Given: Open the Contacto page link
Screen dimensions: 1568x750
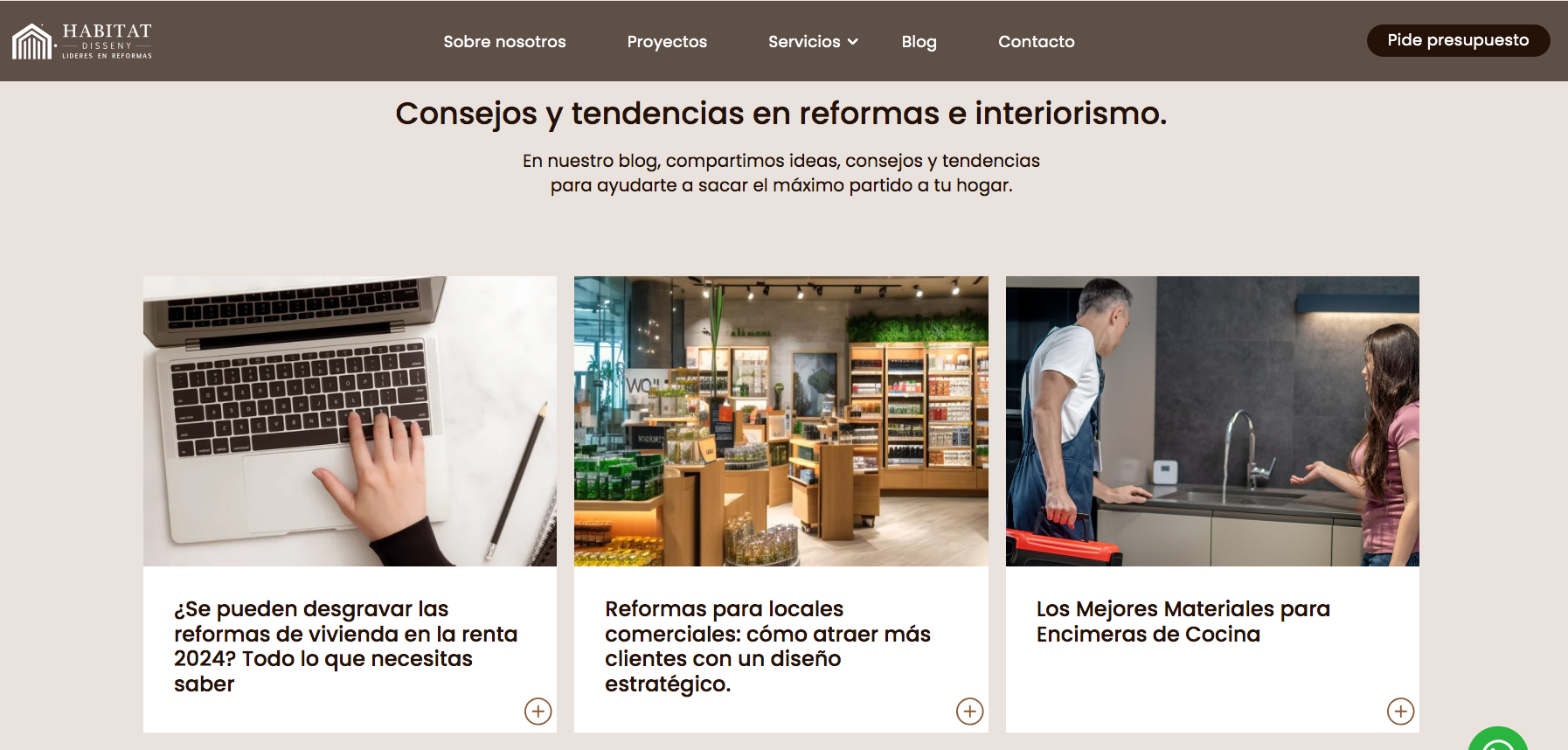Looking at the screenshot, I should 1037,42.
